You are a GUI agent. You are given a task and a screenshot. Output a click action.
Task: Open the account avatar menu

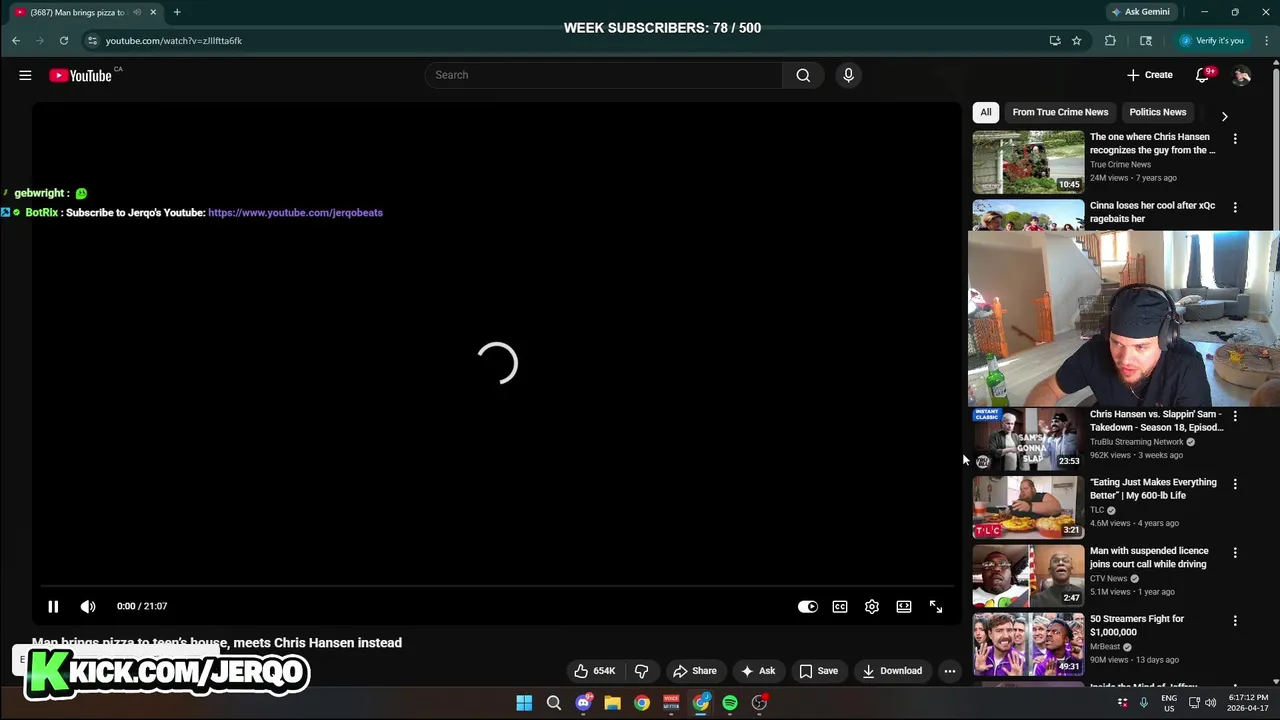pos(1241,75)
